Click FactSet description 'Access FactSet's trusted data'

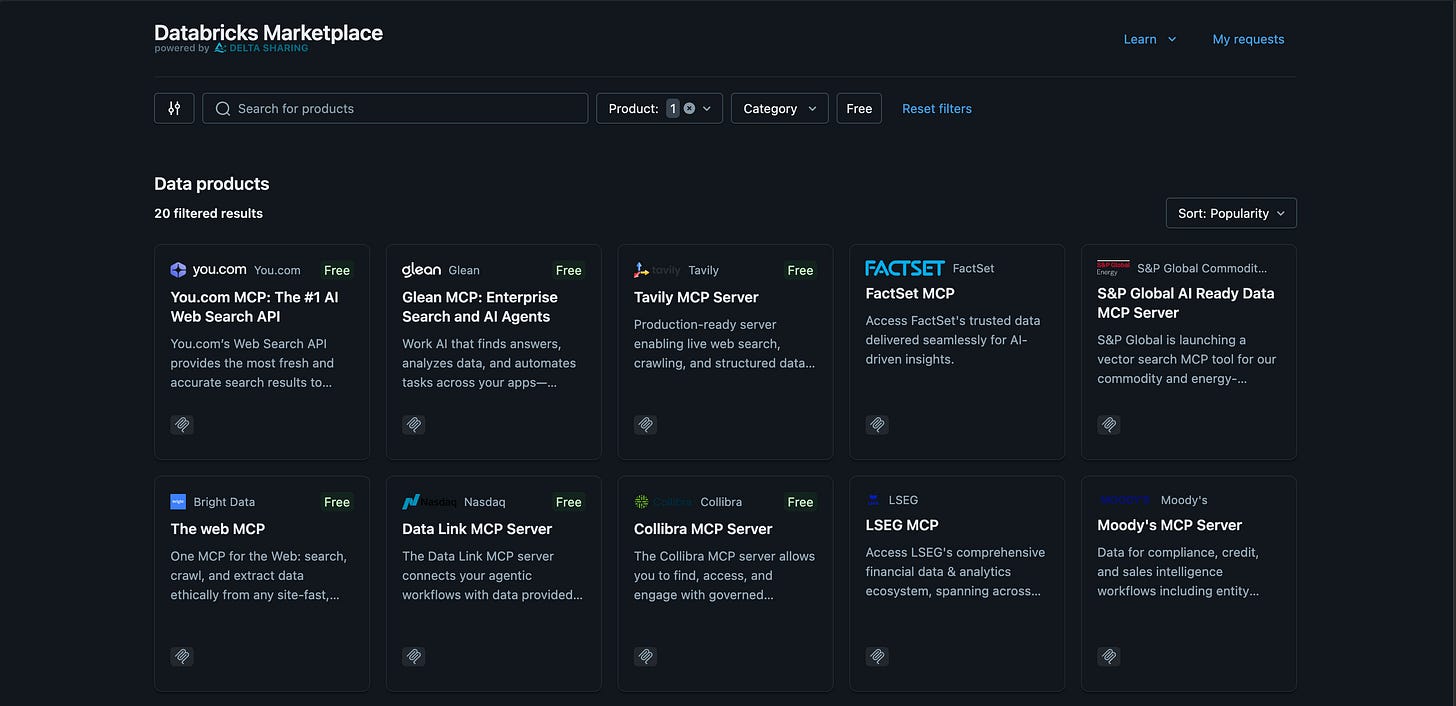point(953,320)
